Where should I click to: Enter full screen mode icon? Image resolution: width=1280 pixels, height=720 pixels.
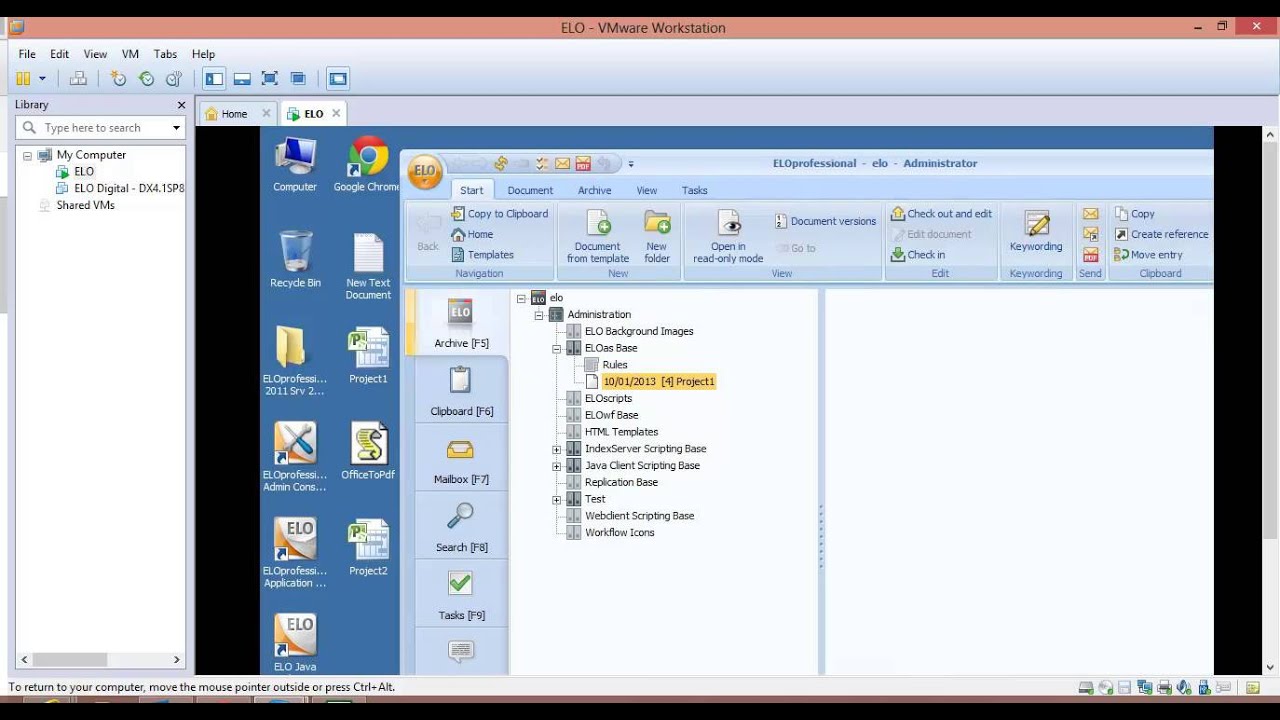(x=270, y=78)
